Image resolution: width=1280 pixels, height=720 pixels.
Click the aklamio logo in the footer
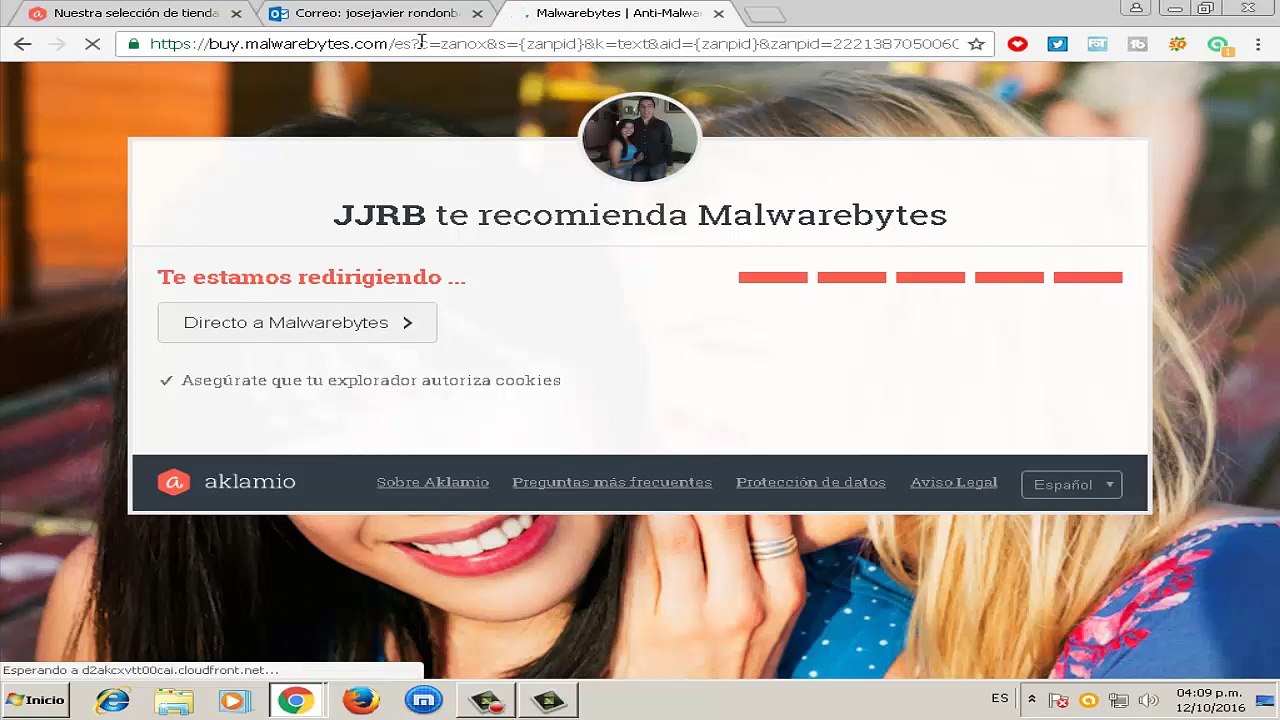(227, 482)
